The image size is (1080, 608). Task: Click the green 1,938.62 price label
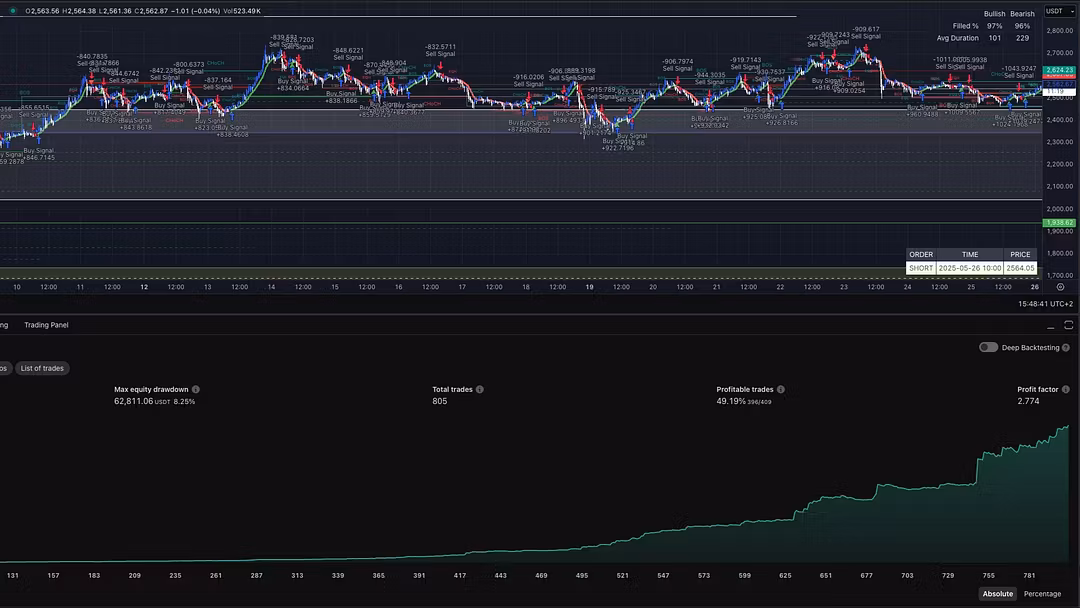click(1058, 222)
